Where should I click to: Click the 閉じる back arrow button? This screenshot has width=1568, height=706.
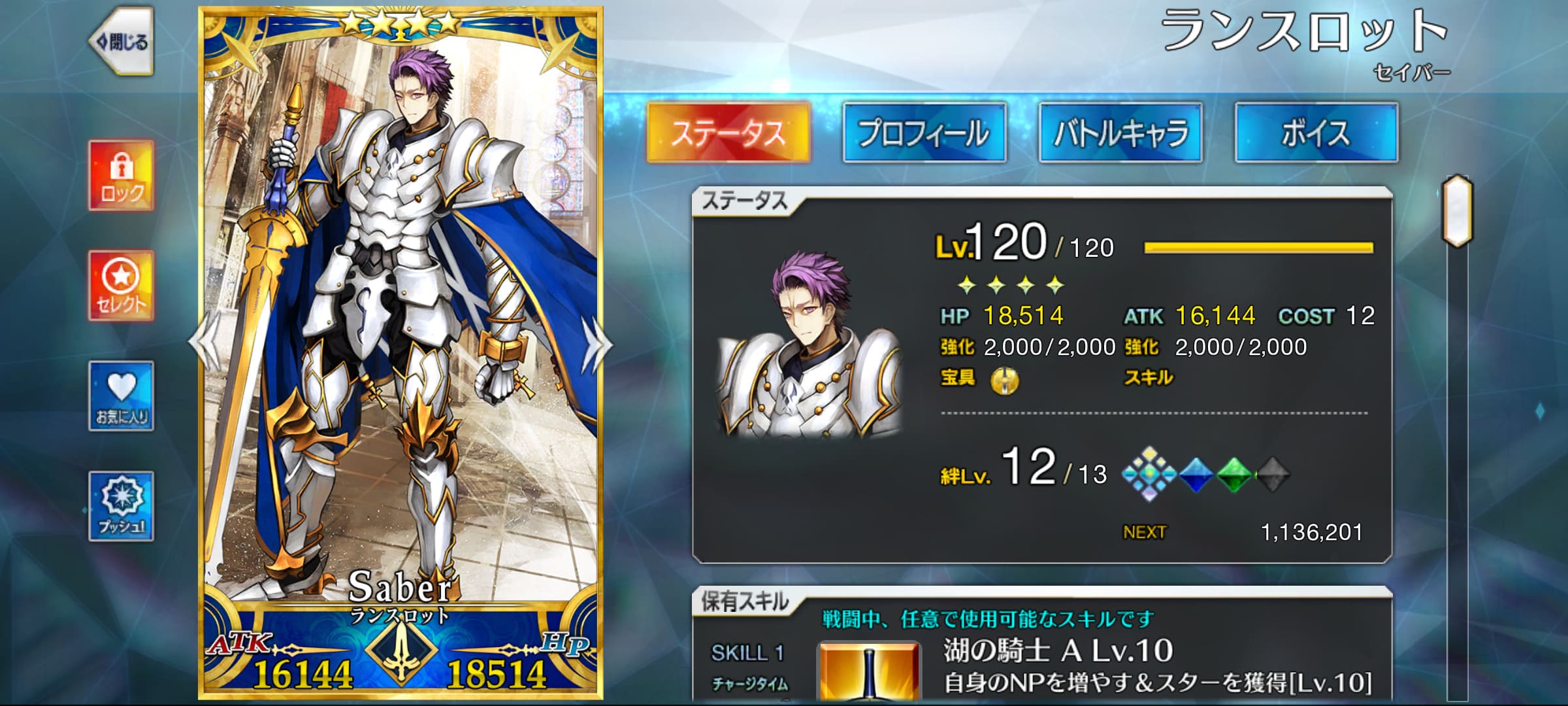click(122, 41)
